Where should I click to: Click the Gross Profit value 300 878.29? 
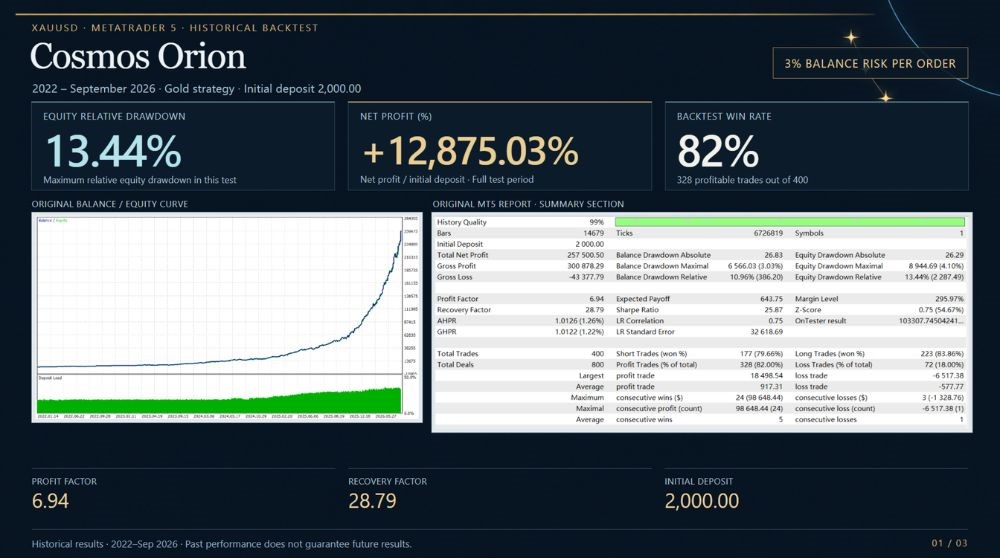coord(585,266)
